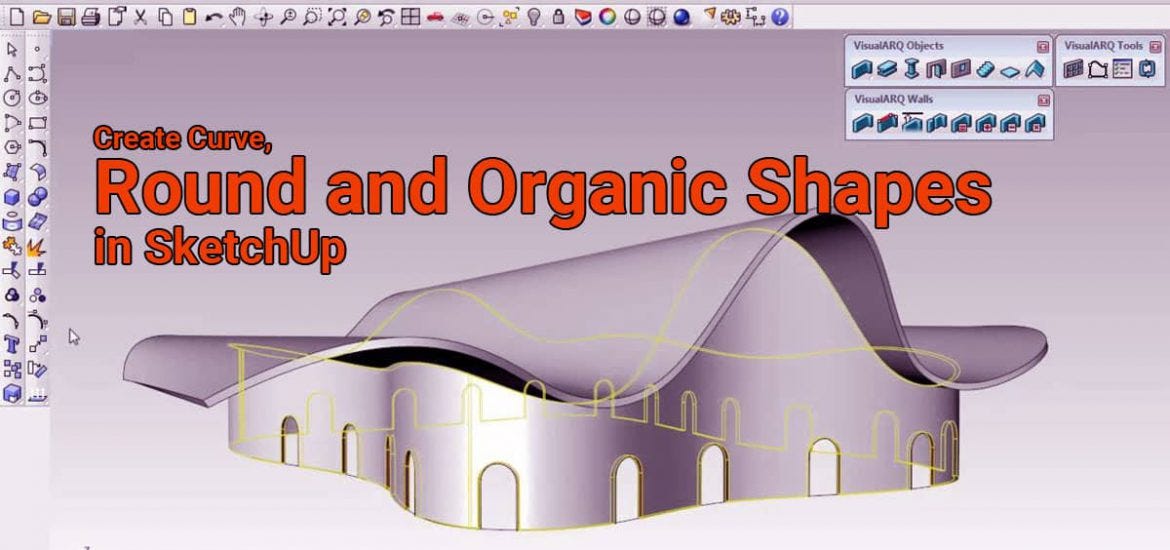
Task: Create a new document from toolbar
Action: tap(18, 17)
